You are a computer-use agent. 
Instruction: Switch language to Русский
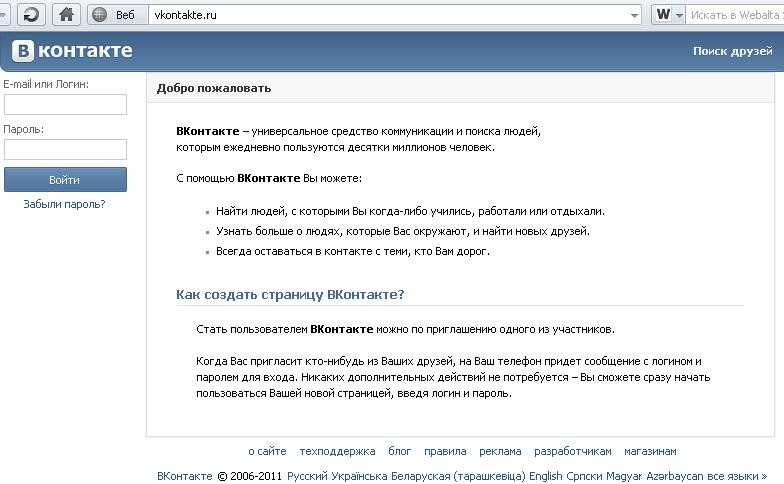(307, 476)
